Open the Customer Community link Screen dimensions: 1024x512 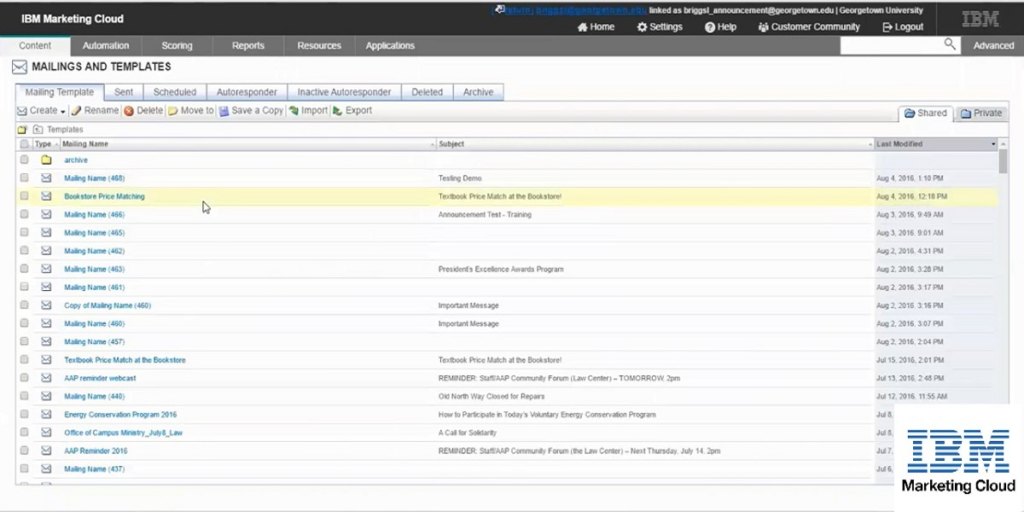(x=809, y=27)
